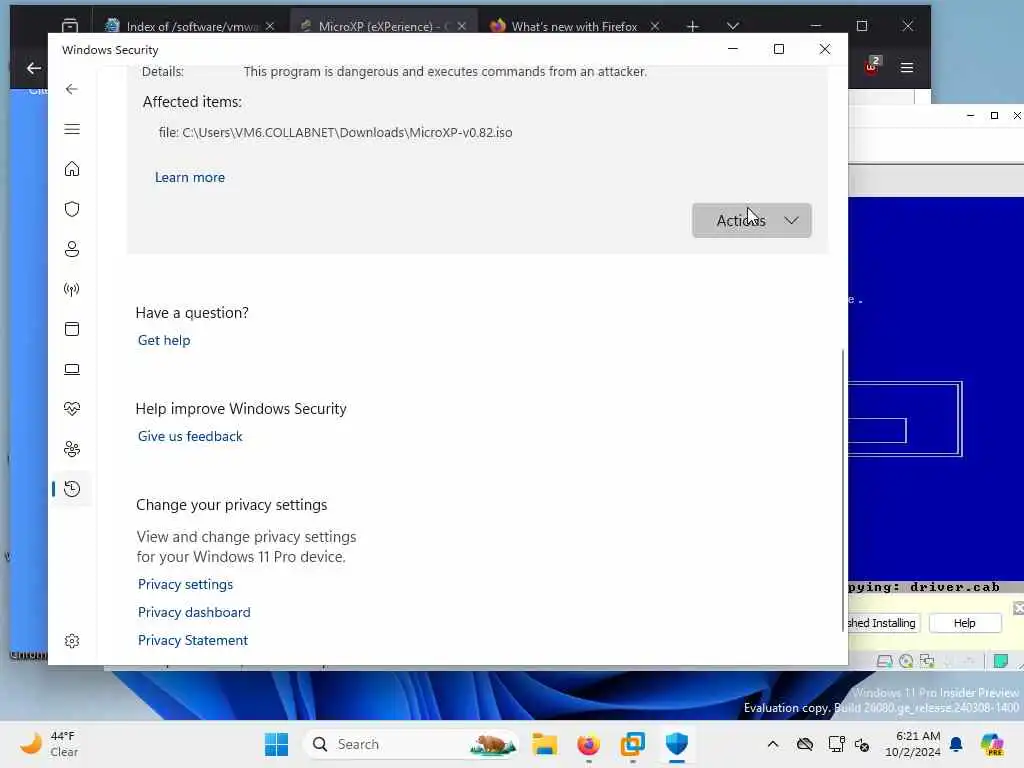Maximize the Windows Security window
The height and width of the screenshot is (768, 1024).
[778, 50]
